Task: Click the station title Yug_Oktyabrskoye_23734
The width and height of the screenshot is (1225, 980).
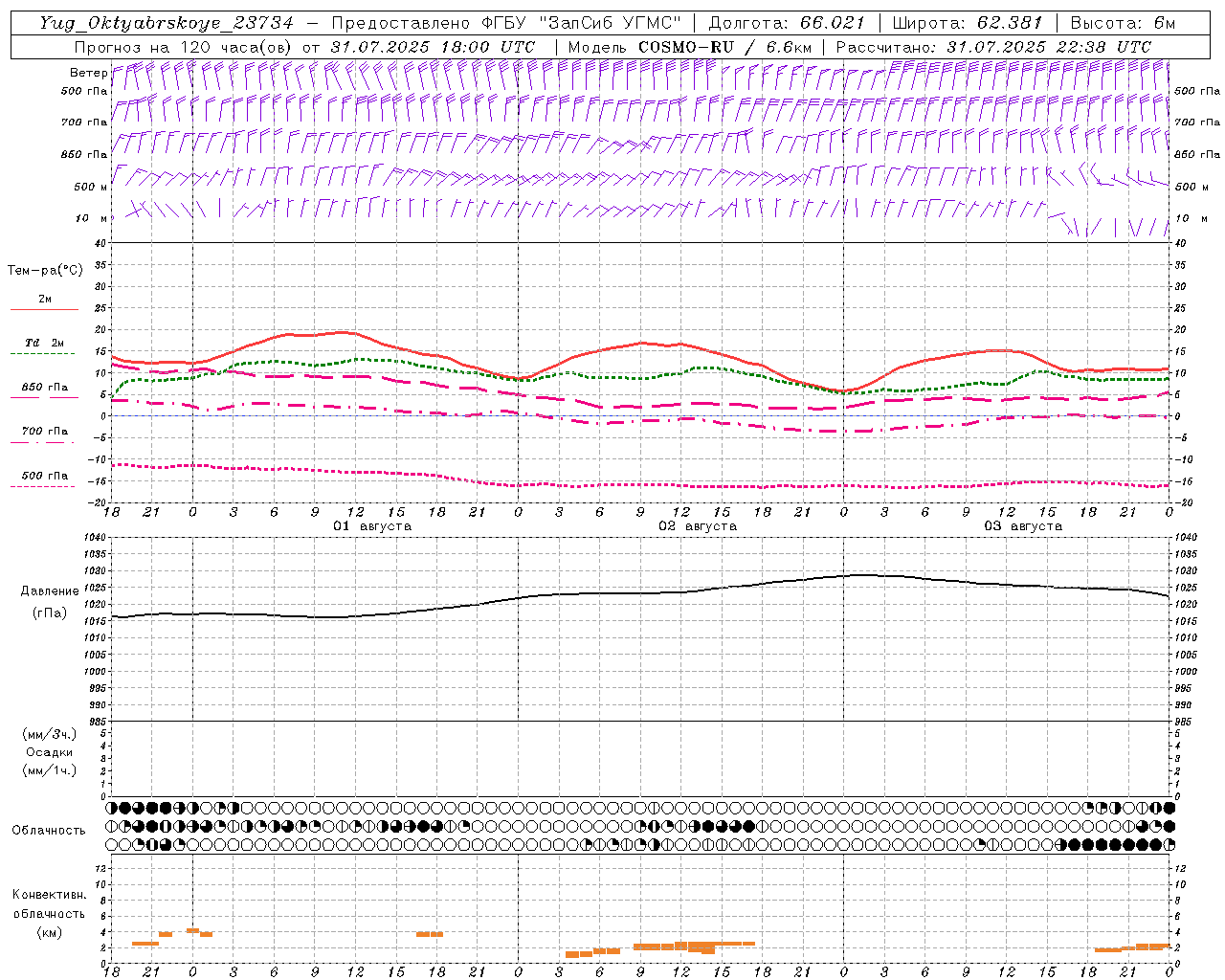Action: [x=167, y=23]
